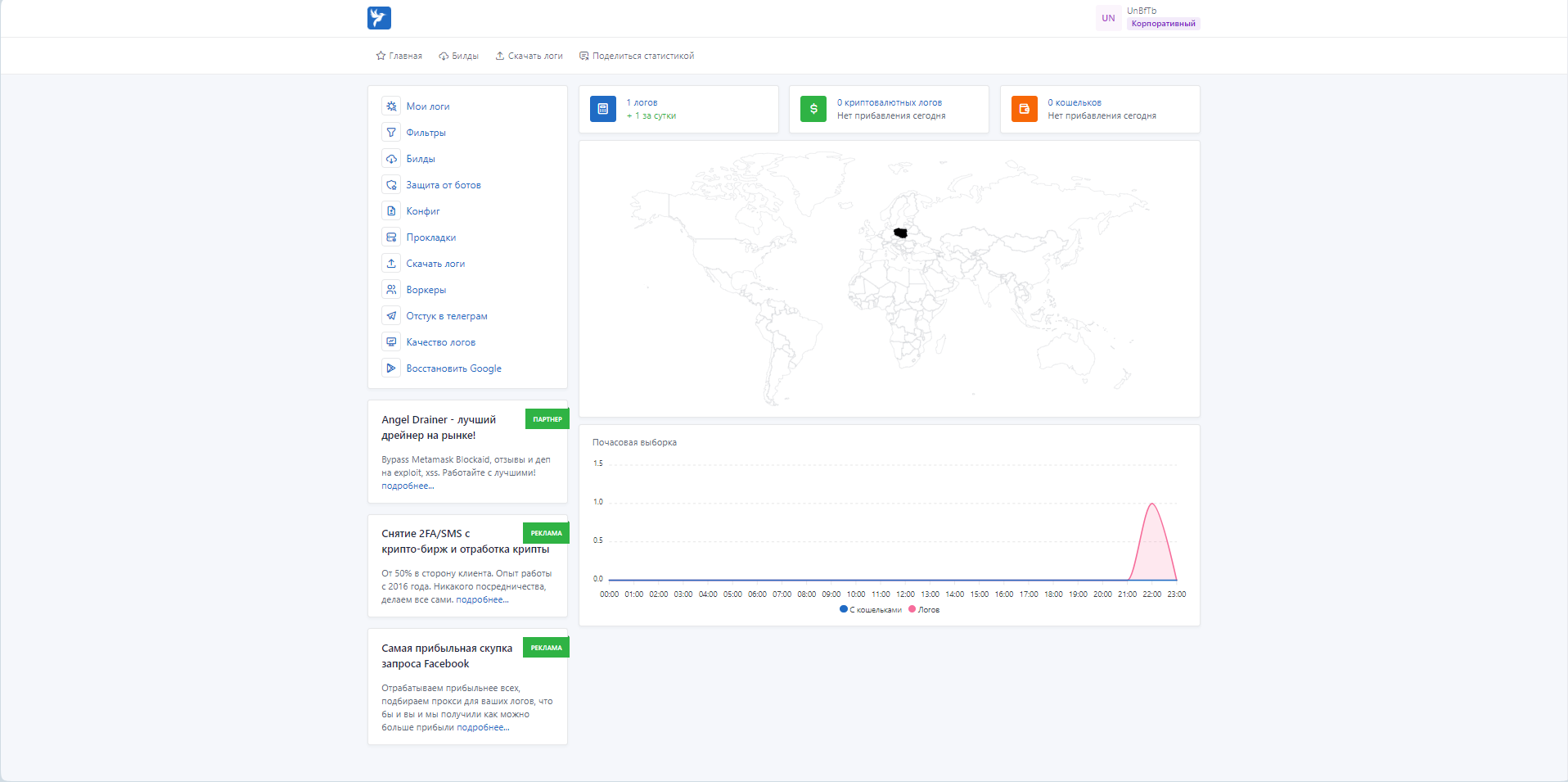This screenshot has height=782, width=1568.
Task: Click the orange wallet icon
Action: (1024, 109)
